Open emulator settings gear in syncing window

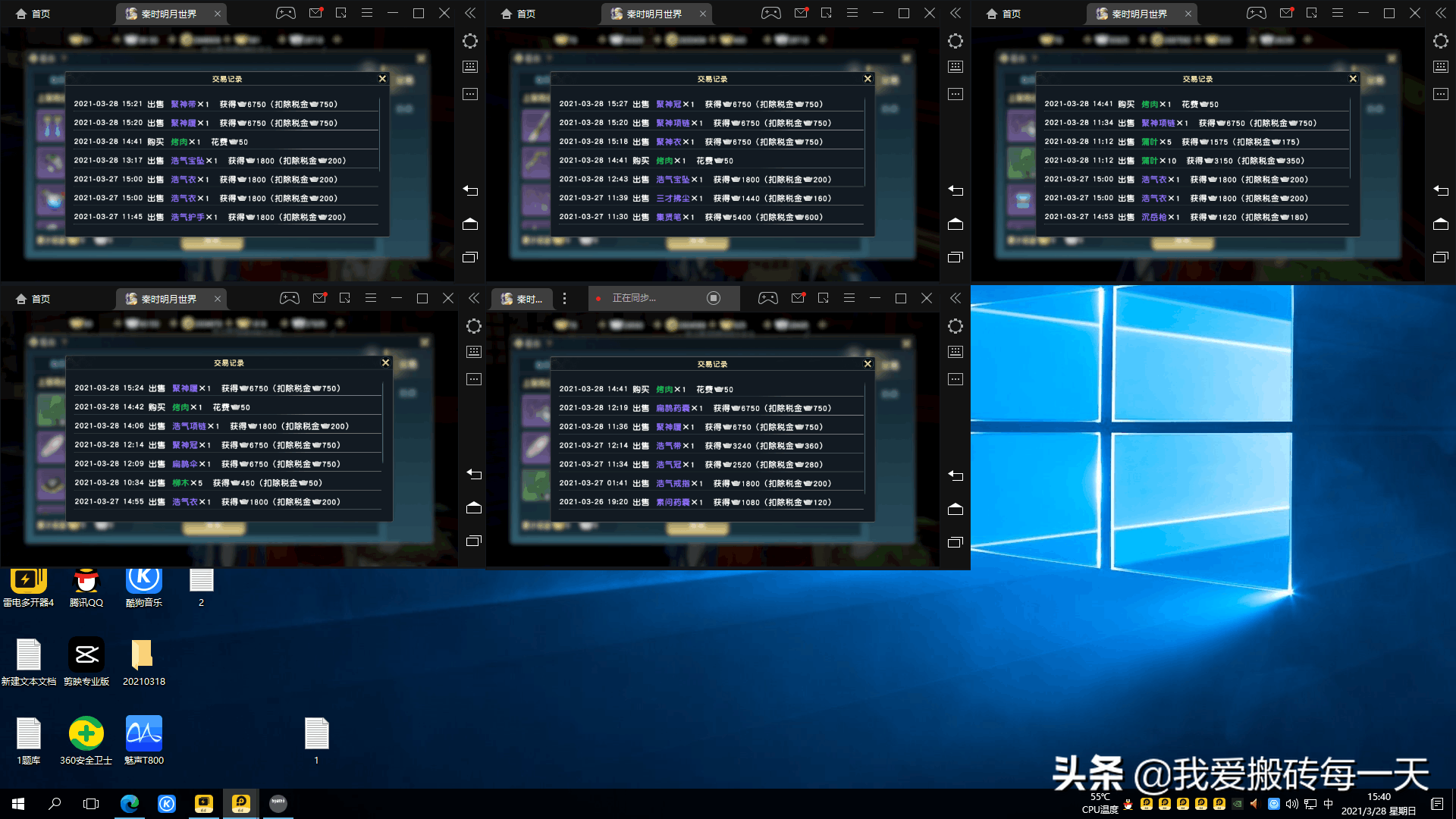(955, 326)
